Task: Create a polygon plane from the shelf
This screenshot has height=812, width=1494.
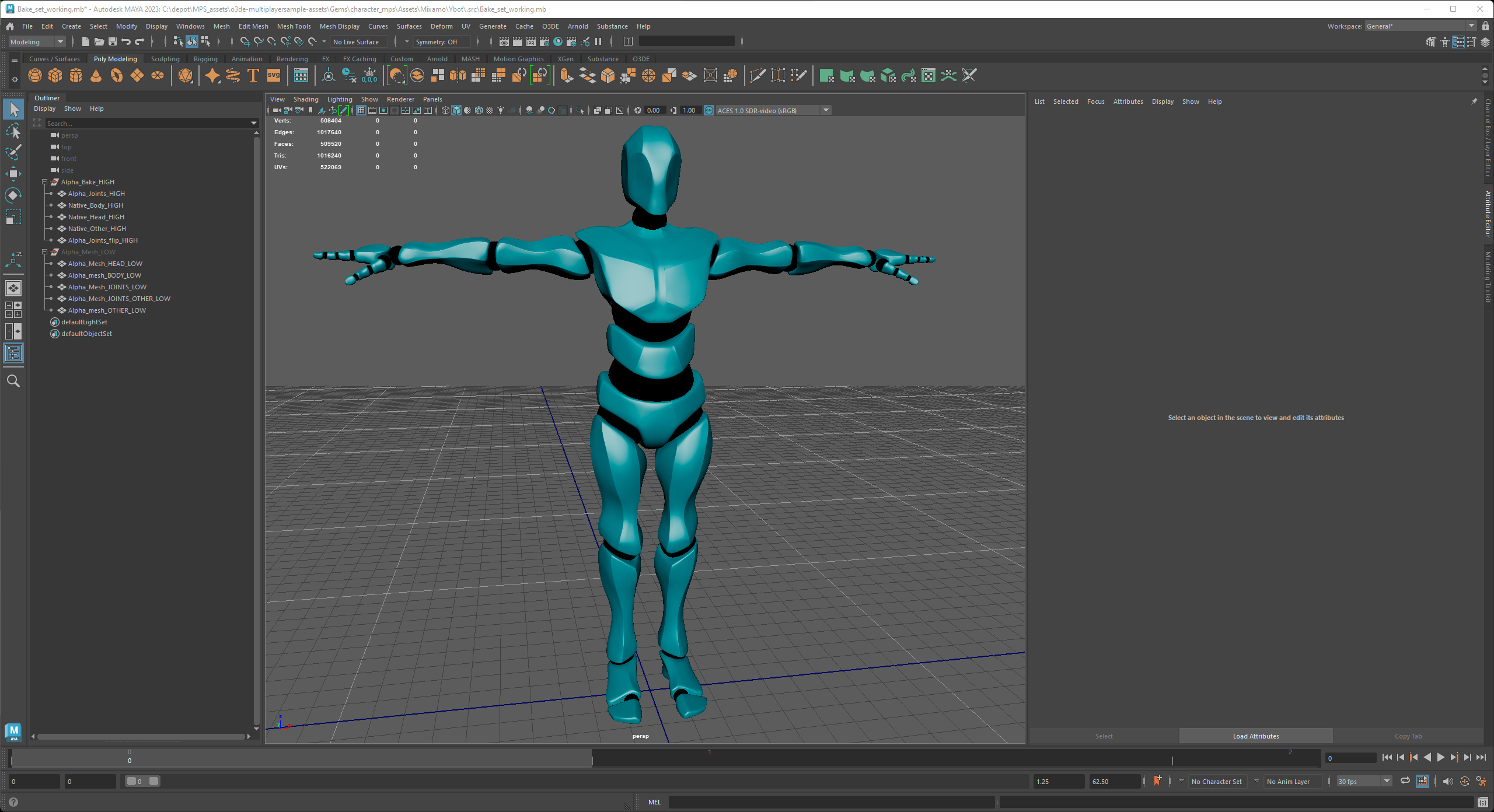Action: coord(137,76)
